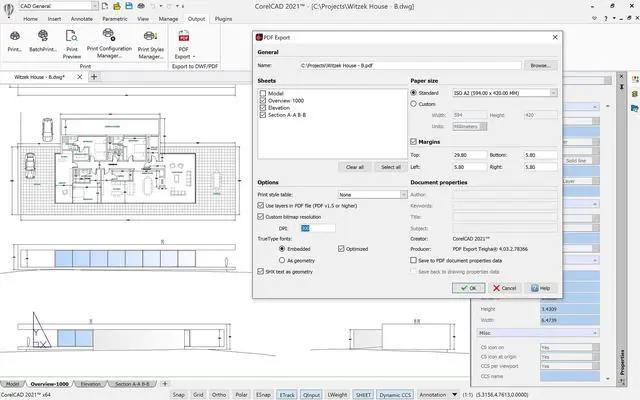Add a new drawing tab with plus button
640x400 pixels.
pos(94,77)
